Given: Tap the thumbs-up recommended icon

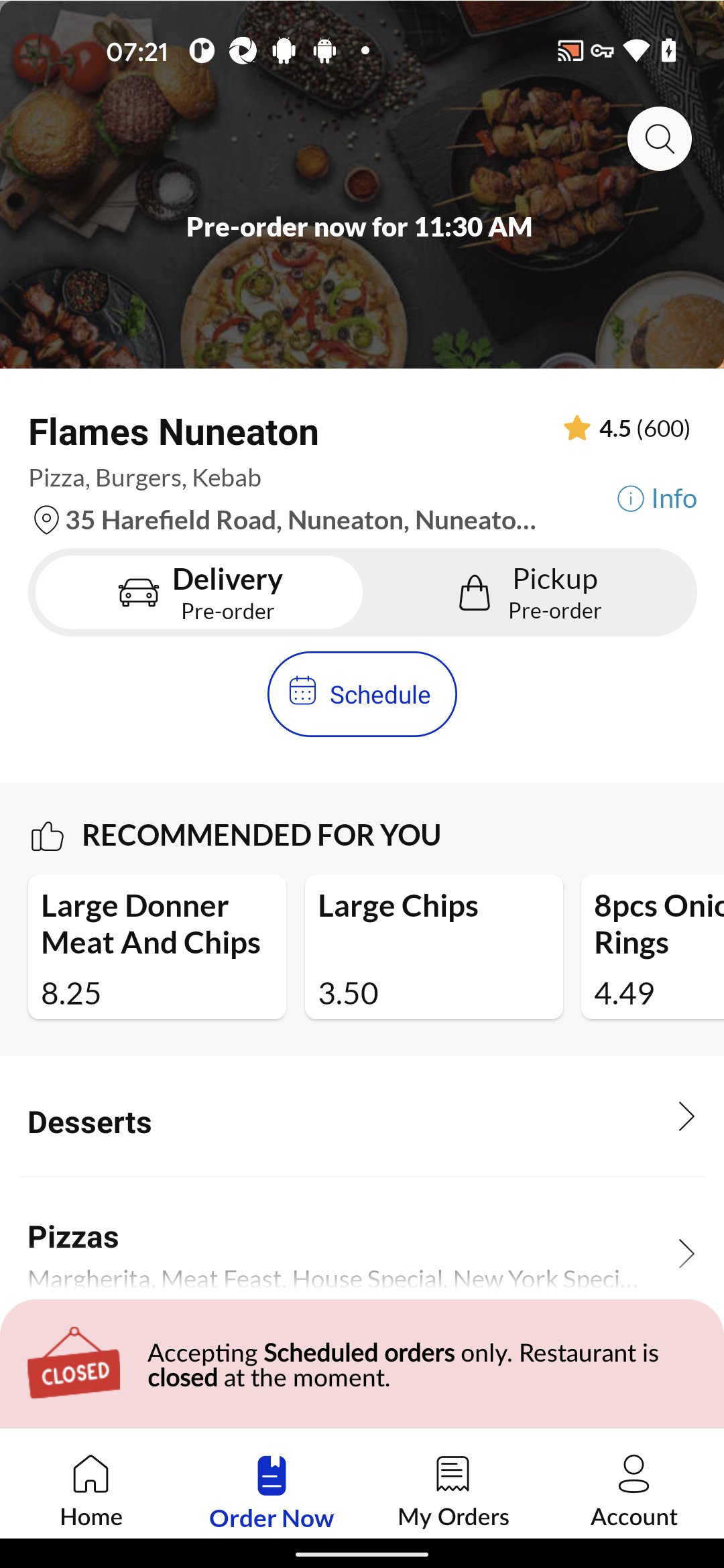Looking at the screenshot, I should [47, 836].
